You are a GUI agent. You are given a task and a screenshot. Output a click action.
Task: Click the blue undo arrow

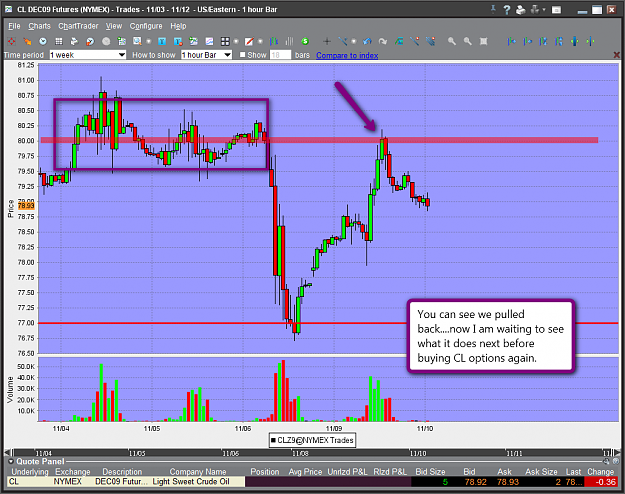click(x=368, y=41)
